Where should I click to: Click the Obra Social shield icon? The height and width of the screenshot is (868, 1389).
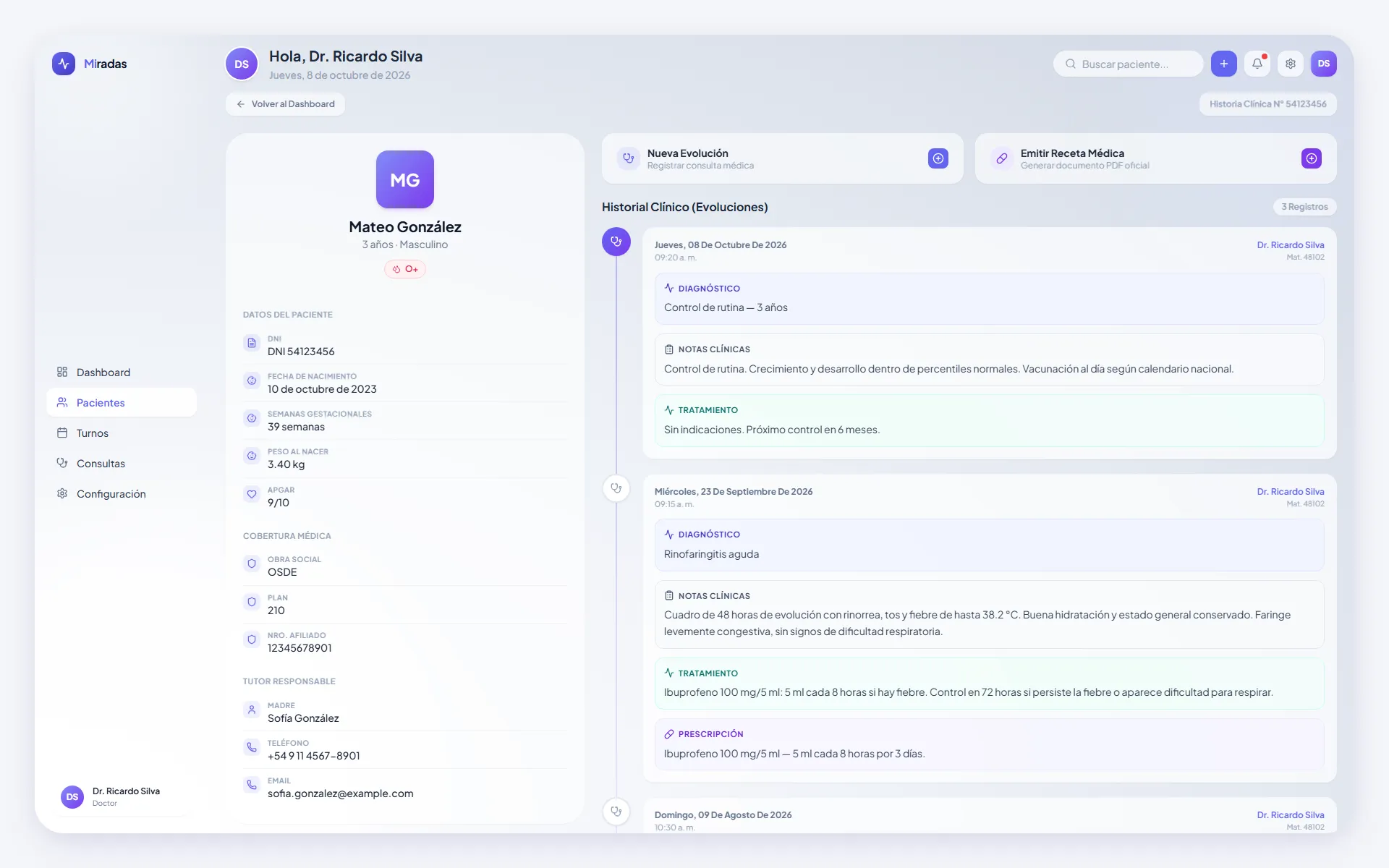click(252, 563)
